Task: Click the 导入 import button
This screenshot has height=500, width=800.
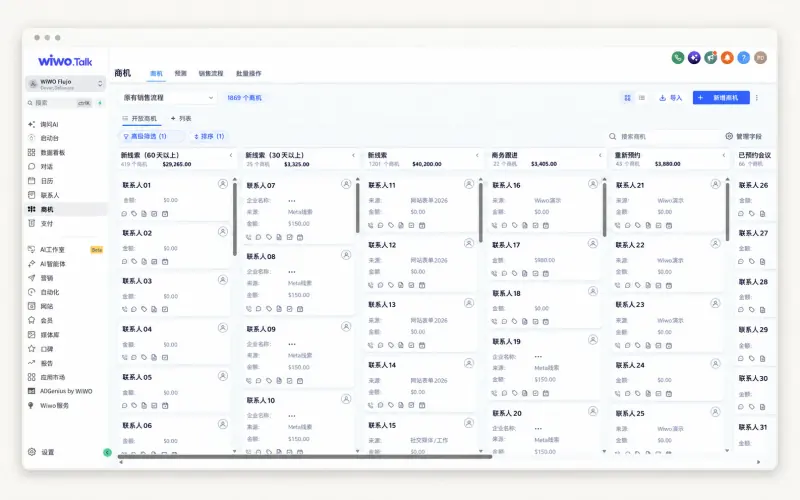Action: point(670,97)
